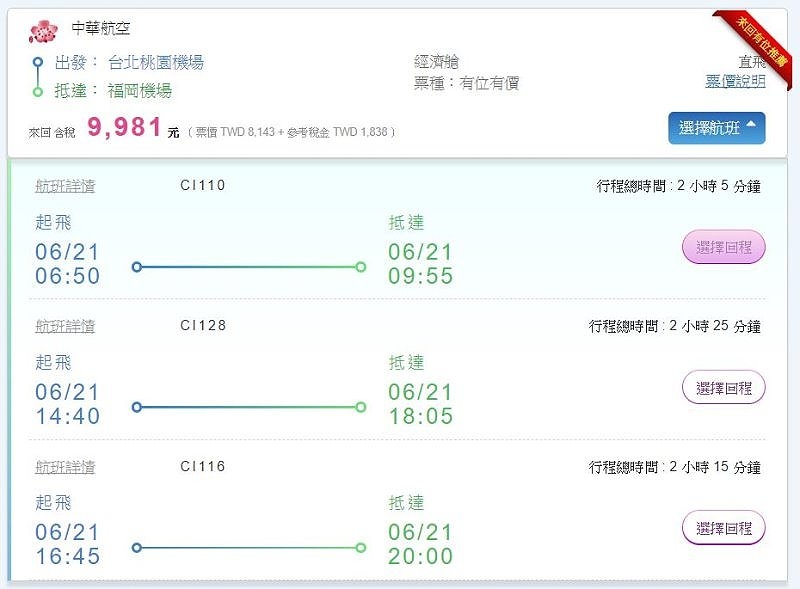Open the 票價說明 fare explanation link
Screen dimensions: 800x589
(735, 82)
